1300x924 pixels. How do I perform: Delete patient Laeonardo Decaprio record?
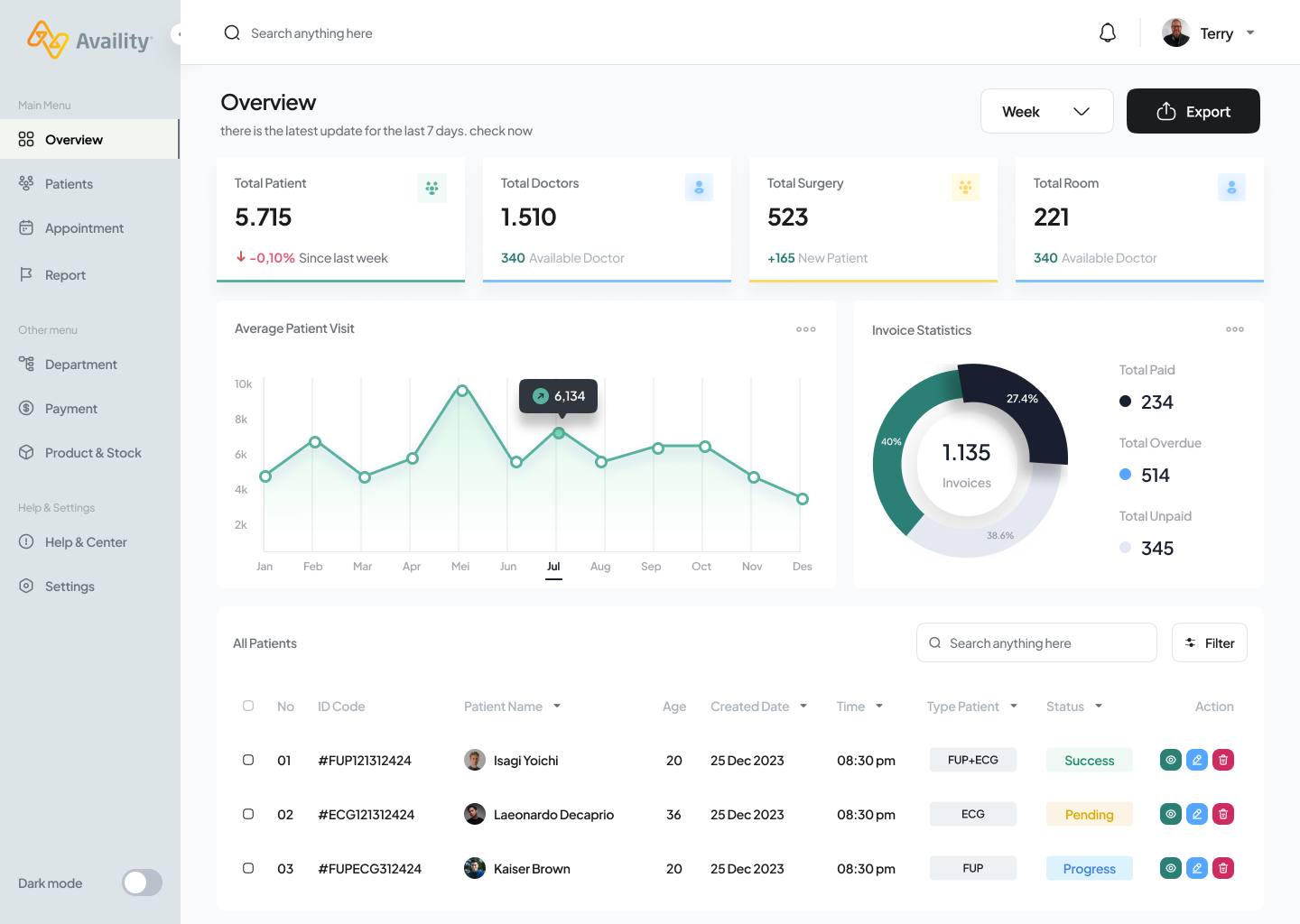point(1223,814)
